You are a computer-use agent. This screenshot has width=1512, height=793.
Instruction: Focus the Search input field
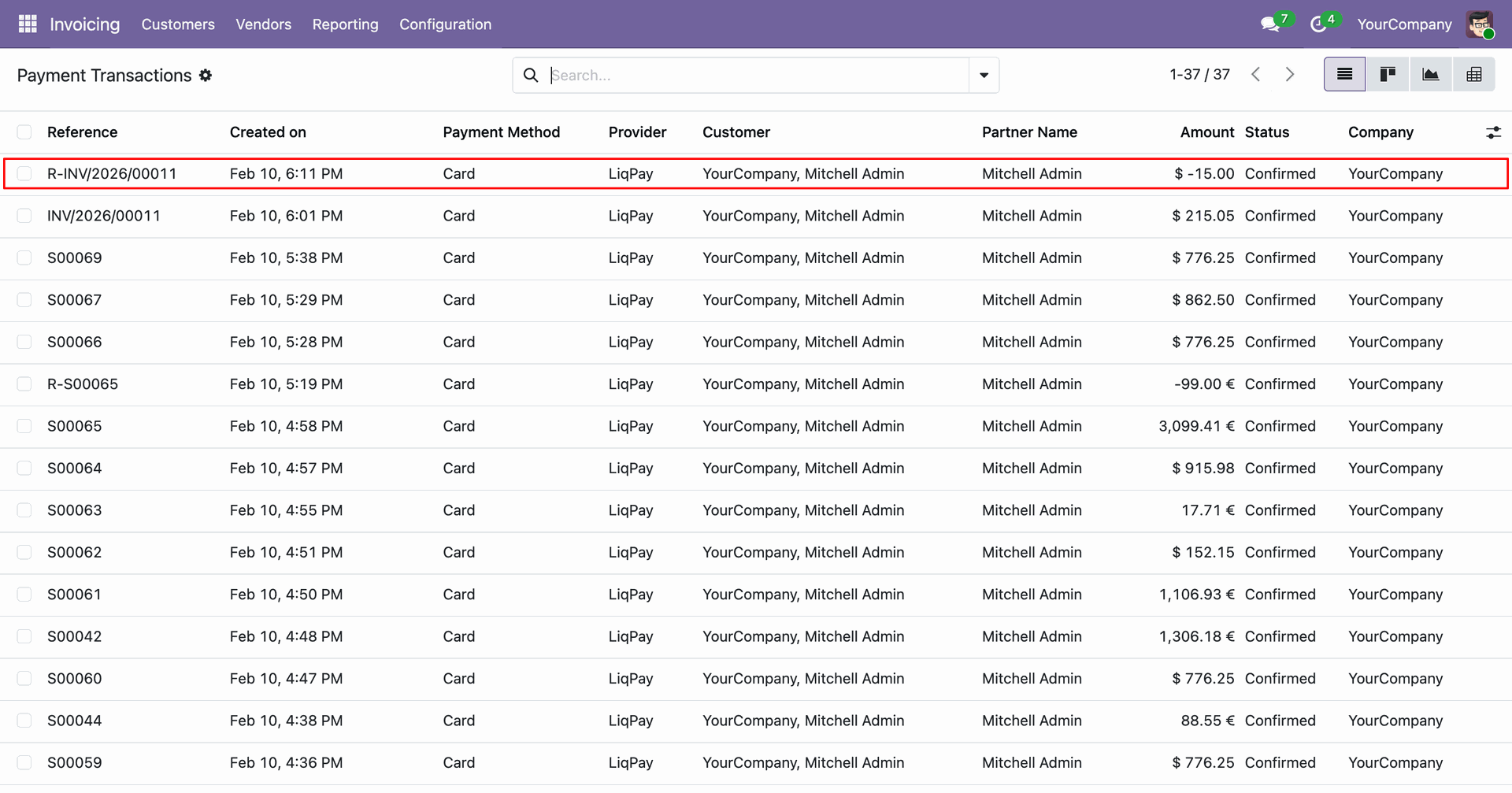tap(756, 76)
